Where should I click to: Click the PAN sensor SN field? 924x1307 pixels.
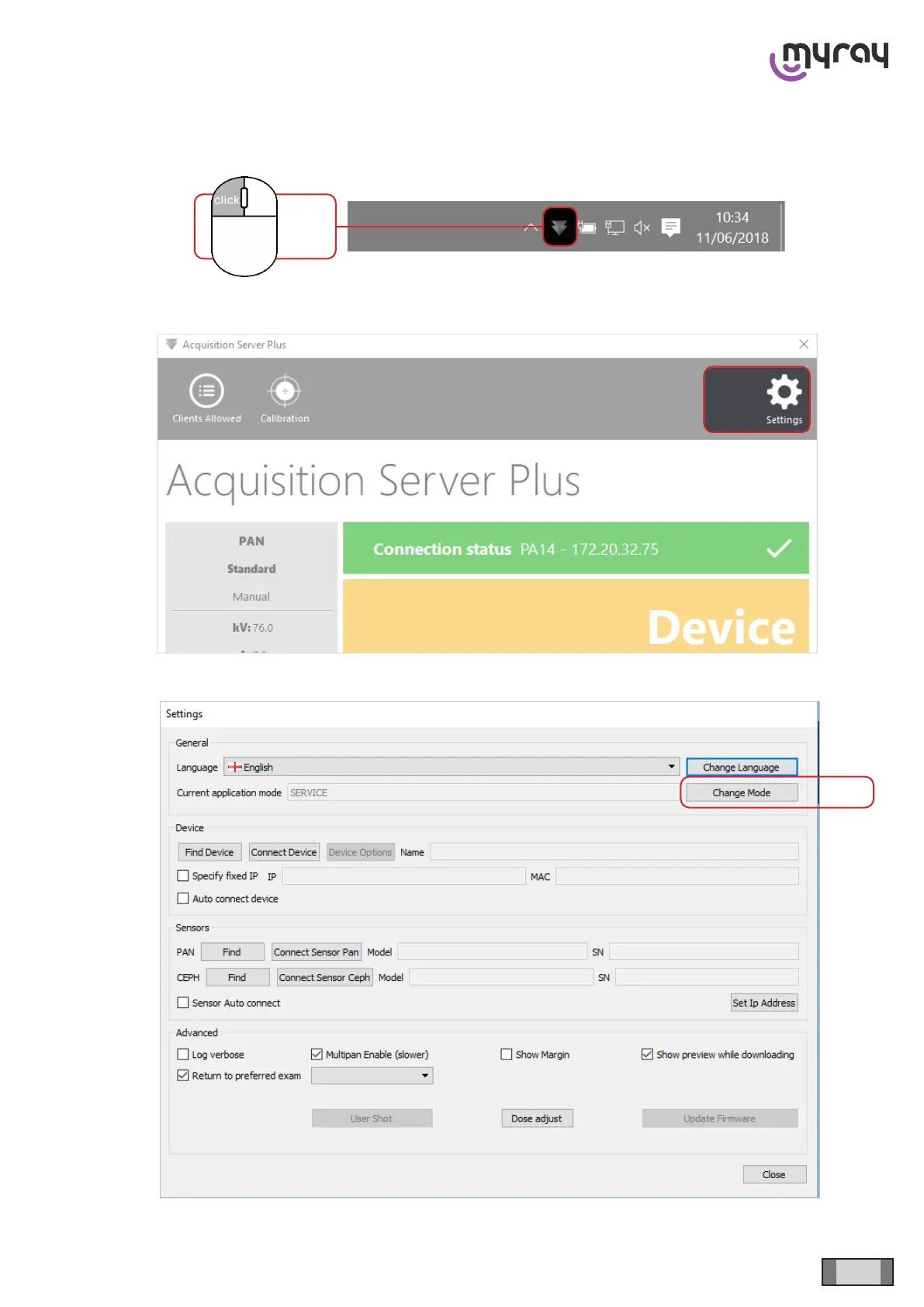click(704, 952)
